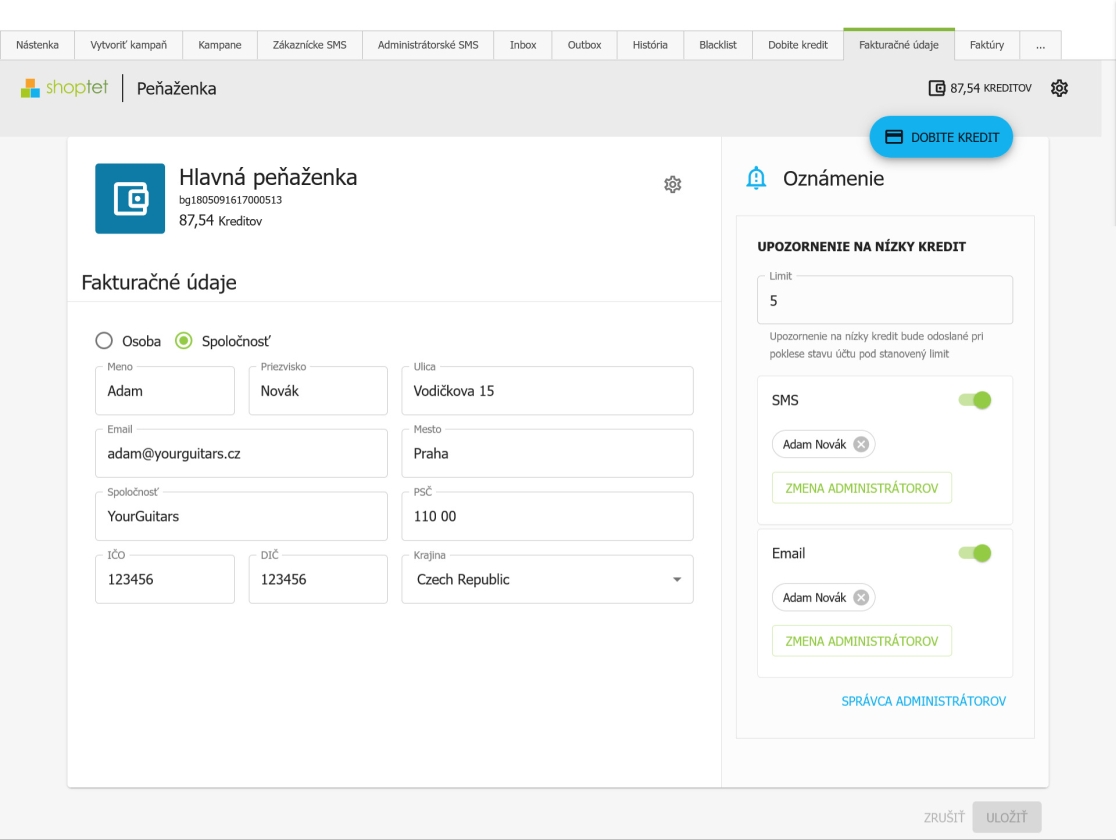
Task: Click wallet ID bg1805091617000513
Action: point(231,200)
